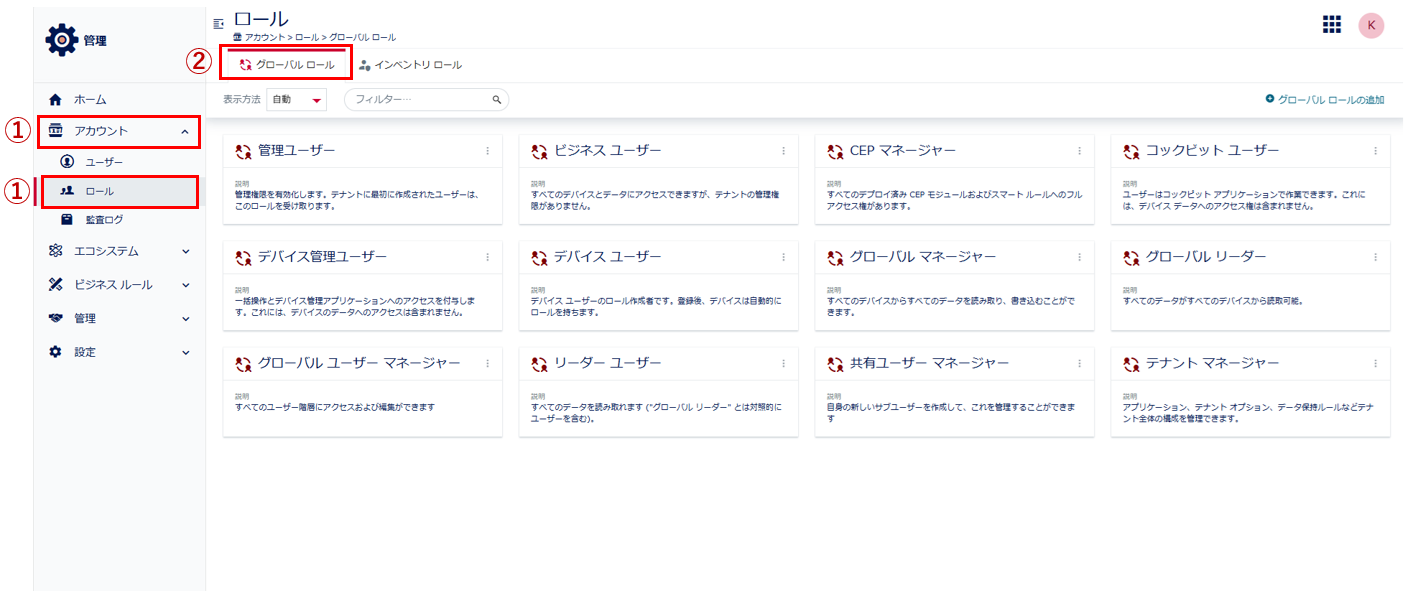The height and width of the screenshot is (606, 1417).
Task: Click the user avatar K icon
Action: 1370,25
